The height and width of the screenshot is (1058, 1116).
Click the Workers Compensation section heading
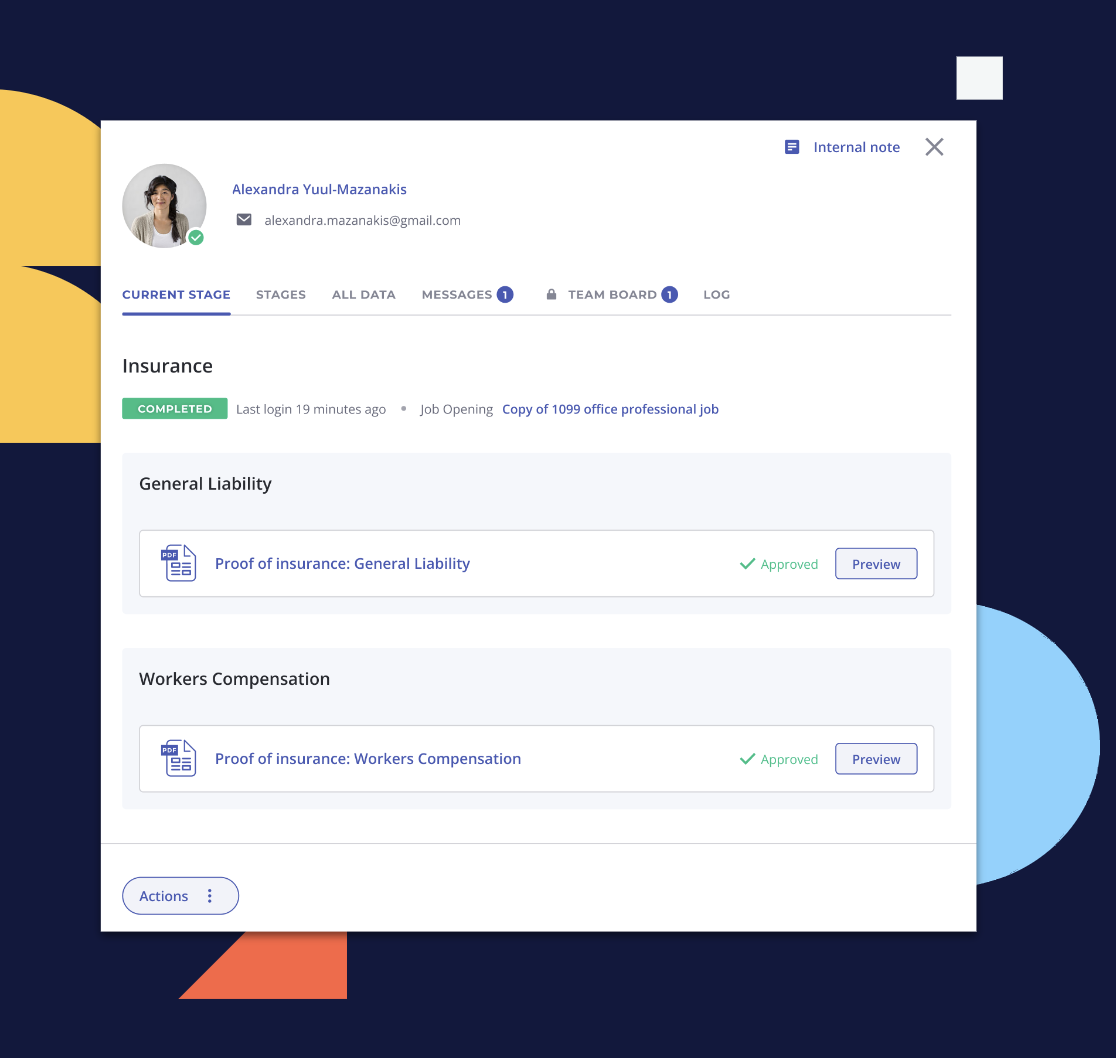234,679
